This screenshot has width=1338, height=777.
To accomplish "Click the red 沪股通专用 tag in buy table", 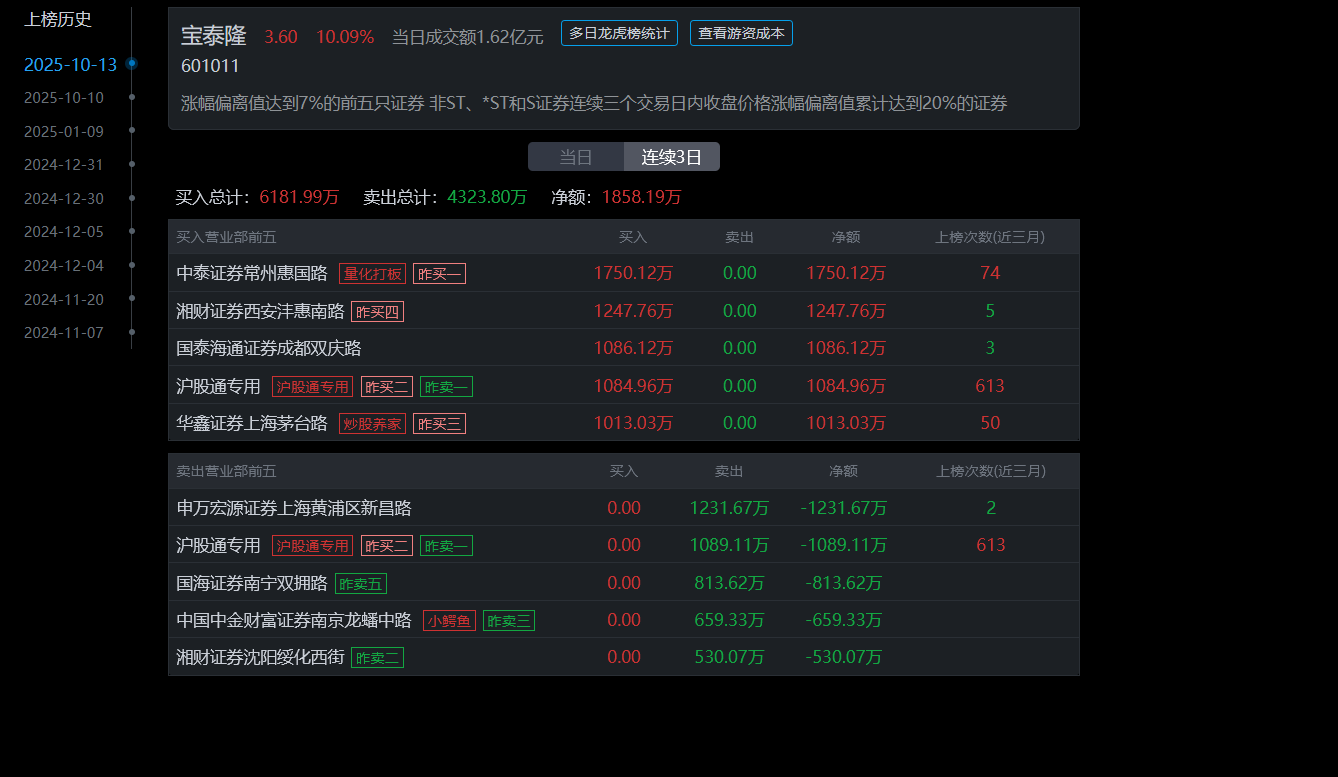I will 313,387.
